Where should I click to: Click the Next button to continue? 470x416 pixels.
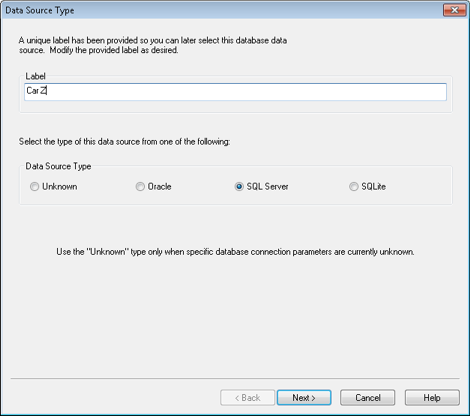(x=304, y=398)
